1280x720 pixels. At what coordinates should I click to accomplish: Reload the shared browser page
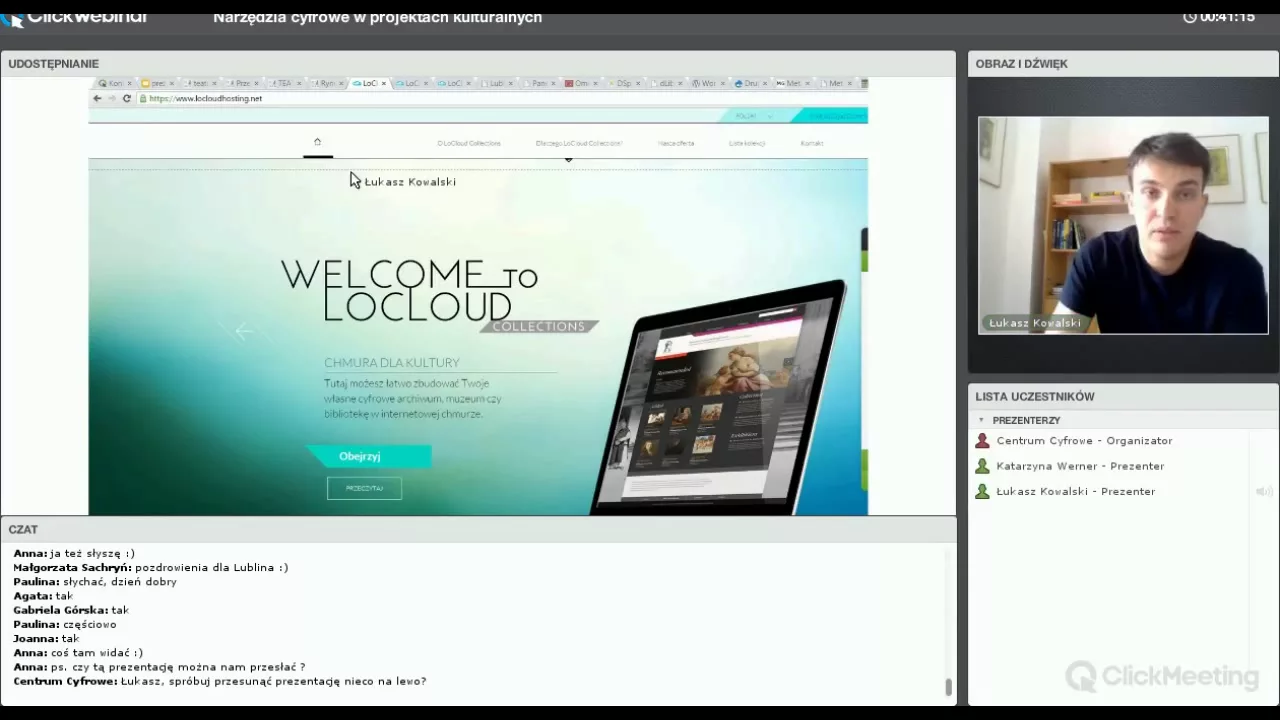[127, 98]
